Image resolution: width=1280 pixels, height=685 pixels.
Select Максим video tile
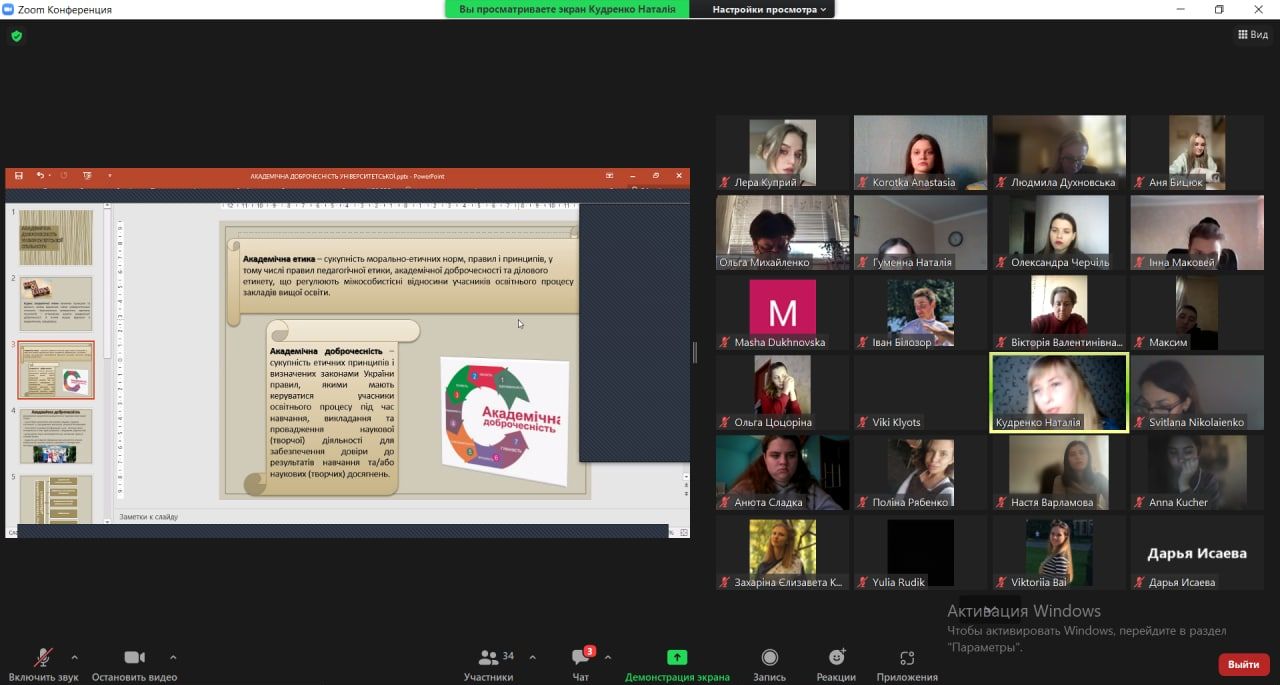1197,312
